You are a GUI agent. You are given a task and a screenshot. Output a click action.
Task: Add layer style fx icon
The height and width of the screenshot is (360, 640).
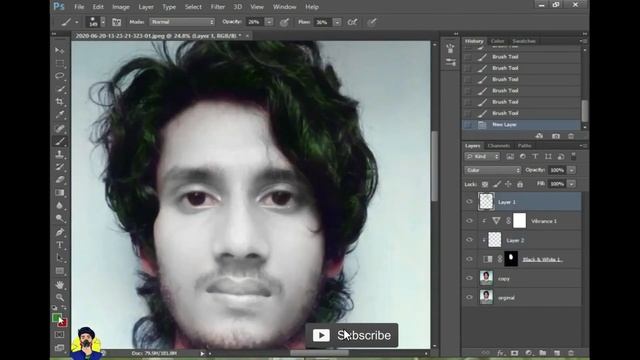[x=500, y=353]
